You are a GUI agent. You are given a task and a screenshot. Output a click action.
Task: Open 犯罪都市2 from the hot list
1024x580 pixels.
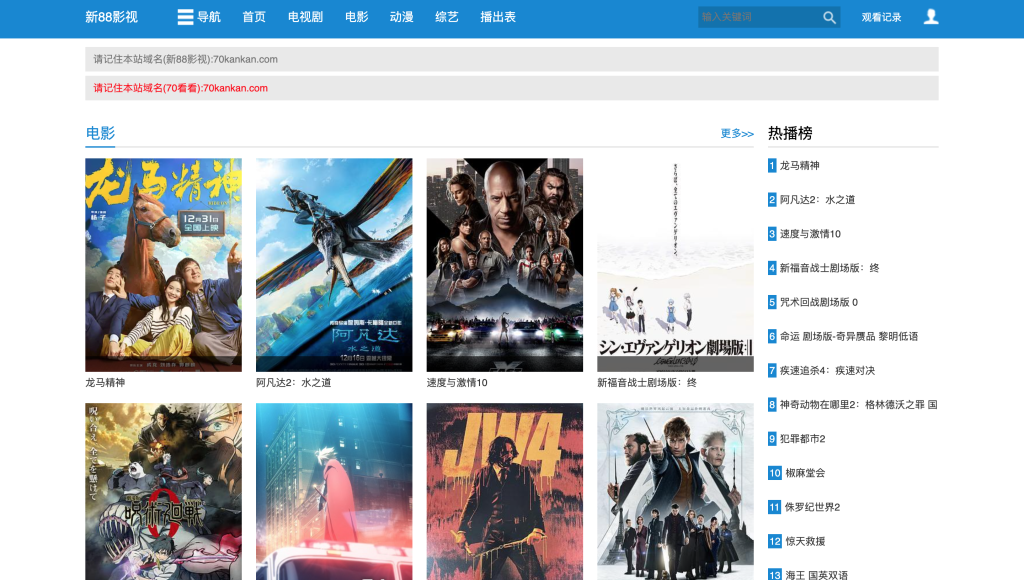(x=802, y=439)
